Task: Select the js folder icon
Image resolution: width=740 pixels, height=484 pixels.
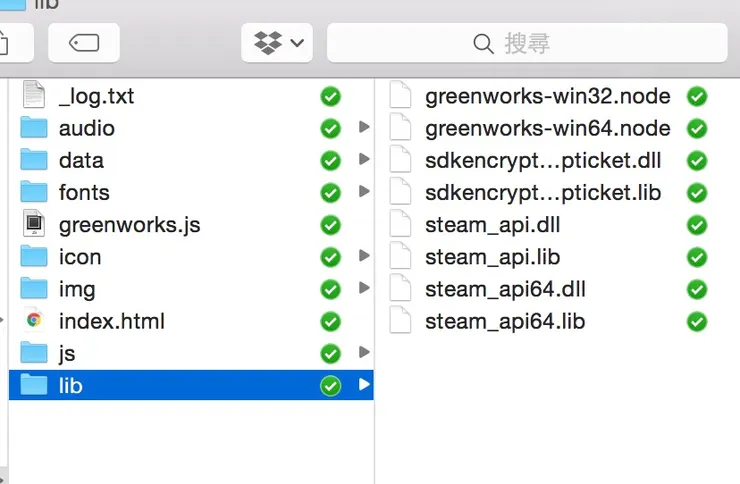Action: (34, 352)
